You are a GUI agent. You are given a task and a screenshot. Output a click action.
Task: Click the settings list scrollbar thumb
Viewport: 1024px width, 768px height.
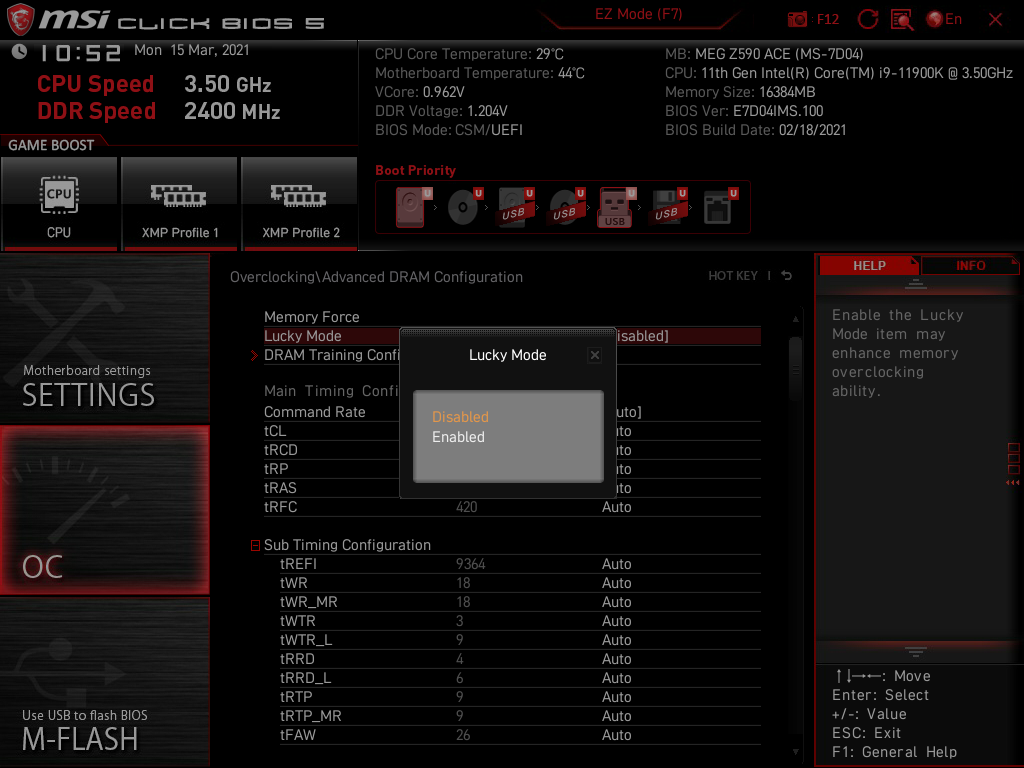795,369
